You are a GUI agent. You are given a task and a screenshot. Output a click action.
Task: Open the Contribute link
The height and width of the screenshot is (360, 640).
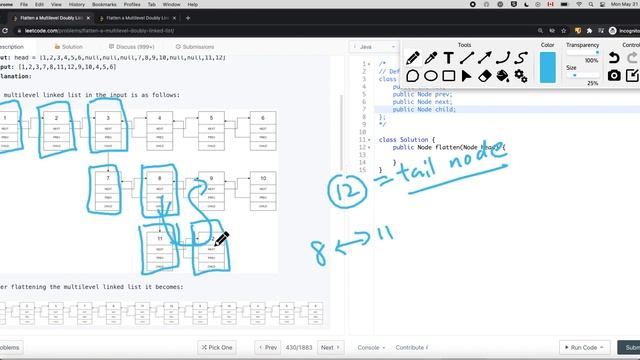click(411, 347)
